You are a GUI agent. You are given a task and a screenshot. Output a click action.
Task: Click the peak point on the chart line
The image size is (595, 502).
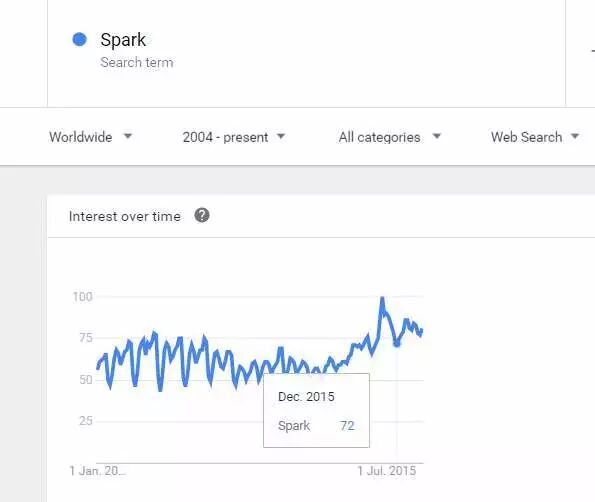click(382, 299)
